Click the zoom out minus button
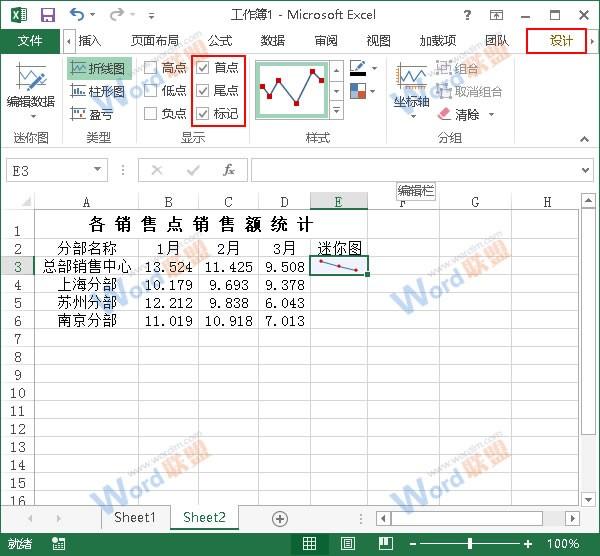This screenshot has height=556, width=600. pyautogui.click(x=412, y=544)
